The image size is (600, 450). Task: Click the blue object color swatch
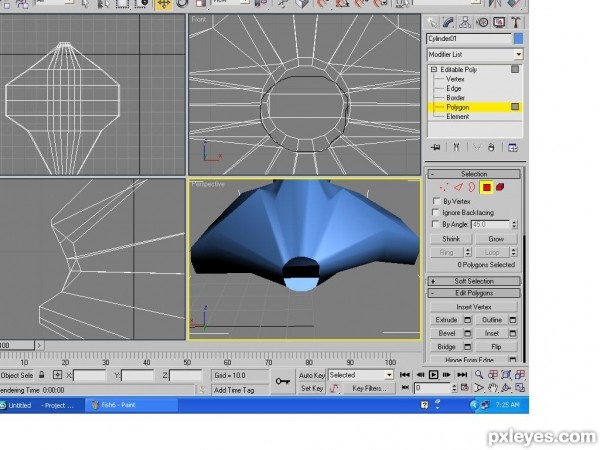pyautogui.click(x=518, y=39)
